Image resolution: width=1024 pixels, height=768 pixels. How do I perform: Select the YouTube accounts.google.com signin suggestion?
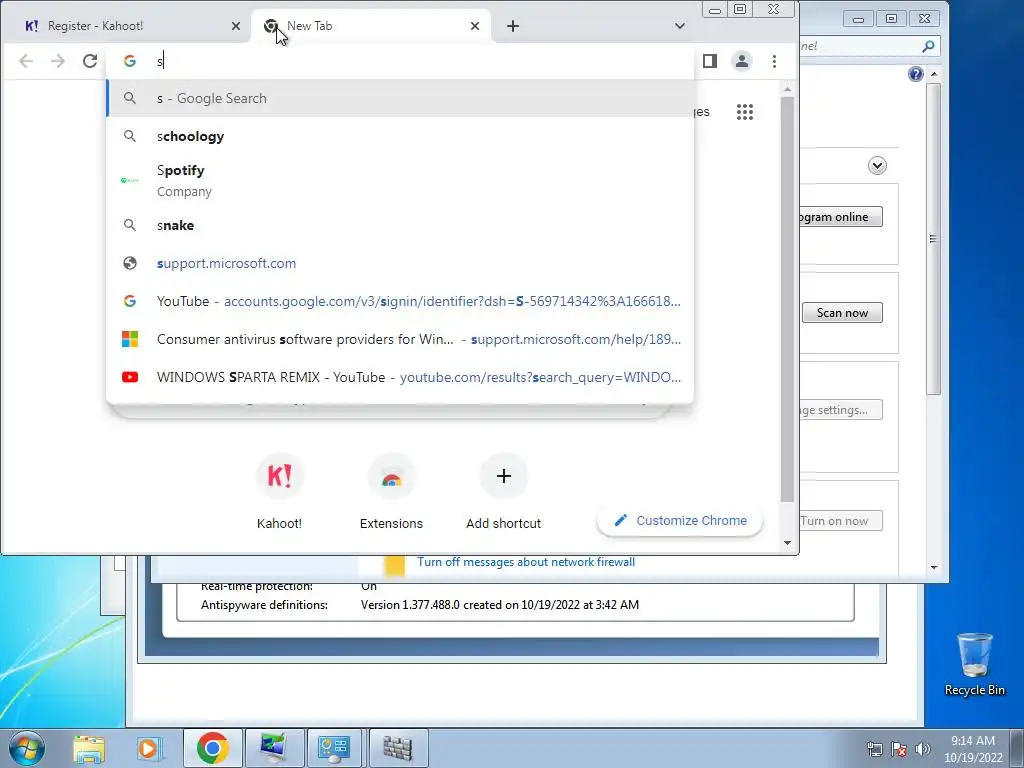400,301
